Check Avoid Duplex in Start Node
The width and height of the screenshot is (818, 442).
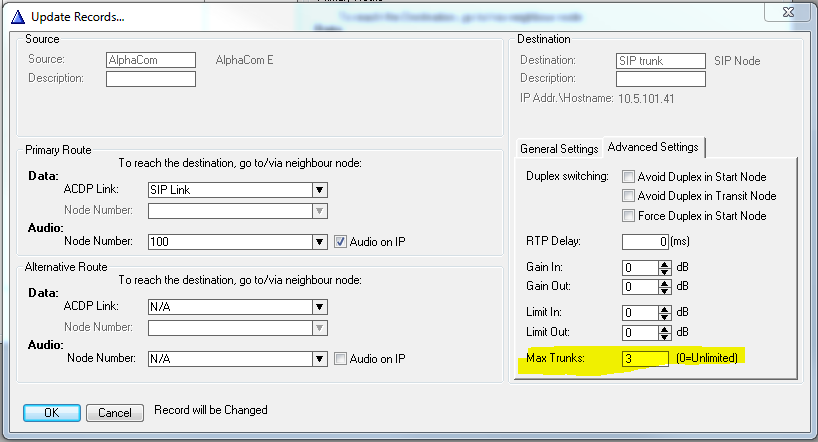(x=628, y=176)
